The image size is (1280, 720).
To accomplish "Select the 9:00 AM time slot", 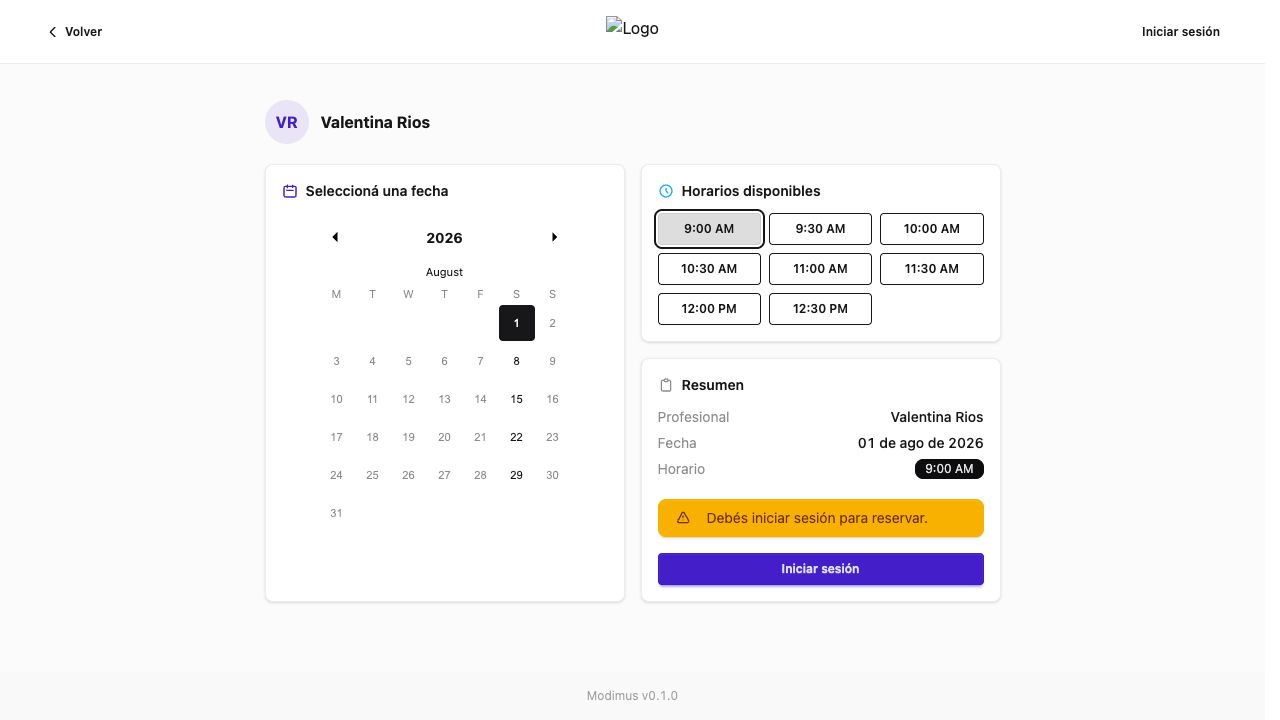I will (x=709, y=229).
